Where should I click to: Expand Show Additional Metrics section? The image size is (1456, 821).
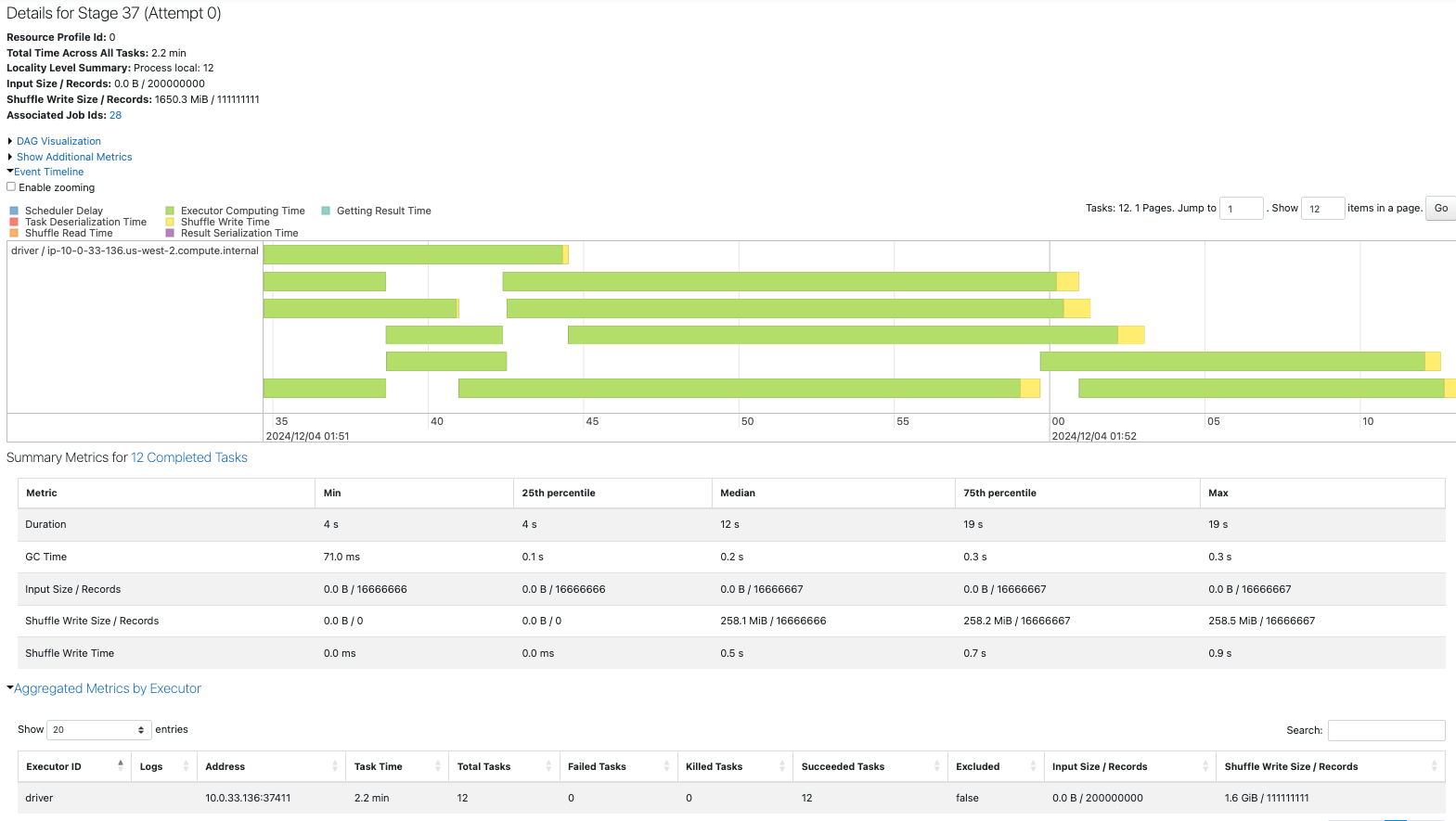74,157
